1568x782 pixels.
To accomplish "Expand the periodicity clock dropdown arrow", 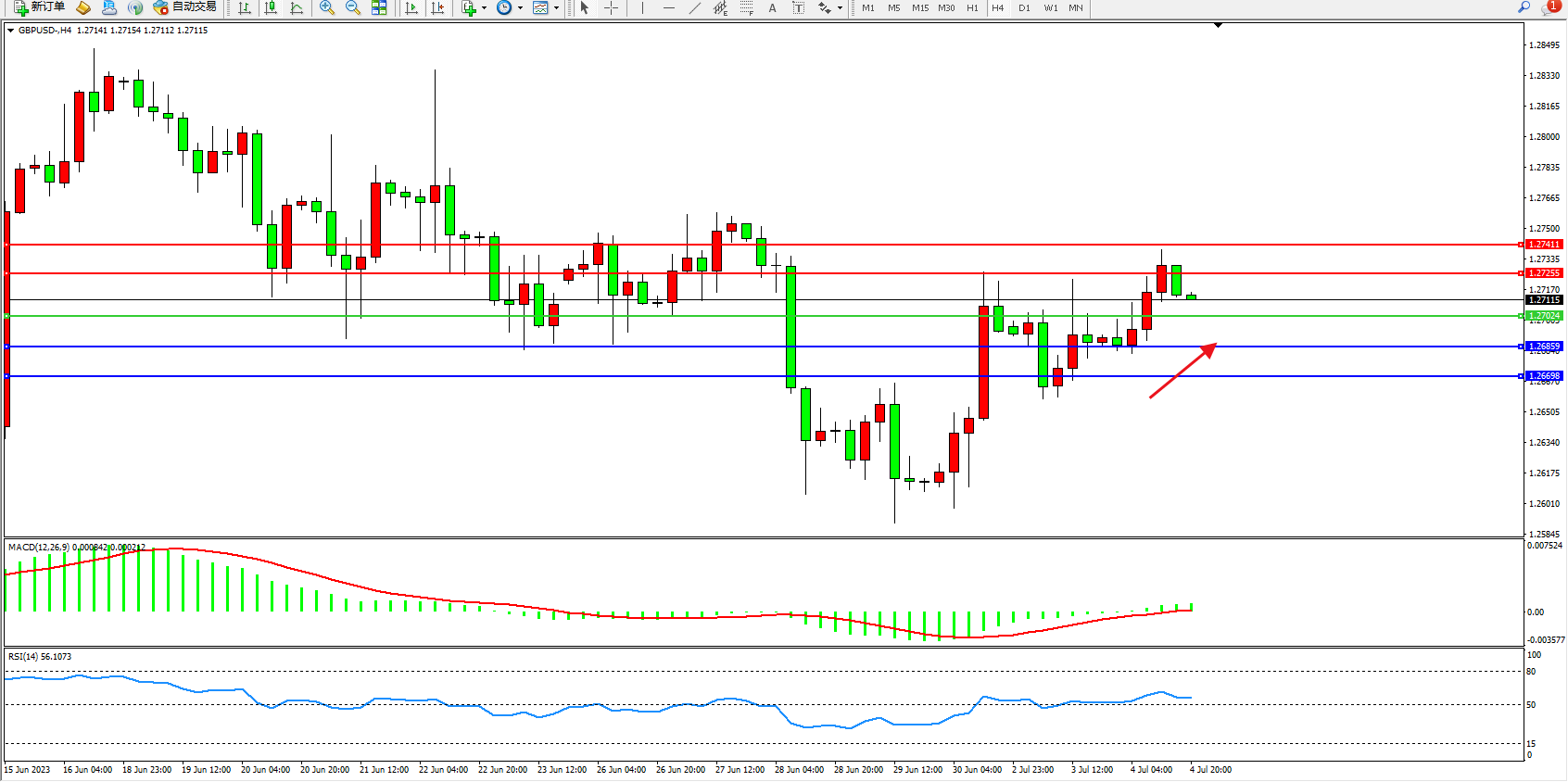I will point(520,7).
